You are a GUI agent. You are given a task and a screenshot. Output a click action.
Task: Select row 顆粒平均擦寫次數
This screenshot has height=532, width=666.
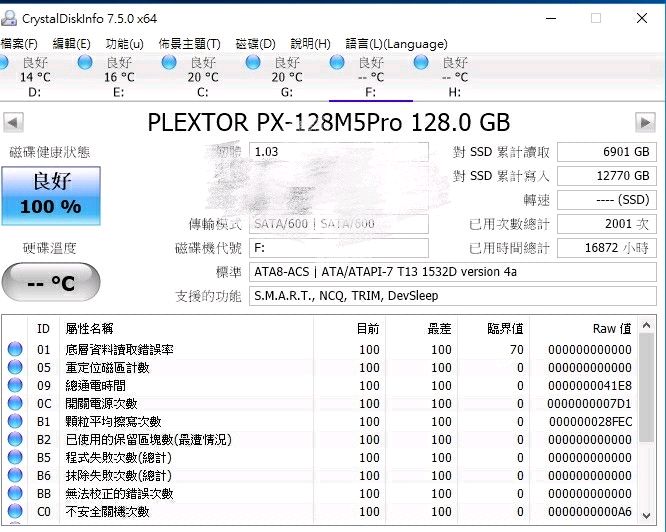coord(319,422)
